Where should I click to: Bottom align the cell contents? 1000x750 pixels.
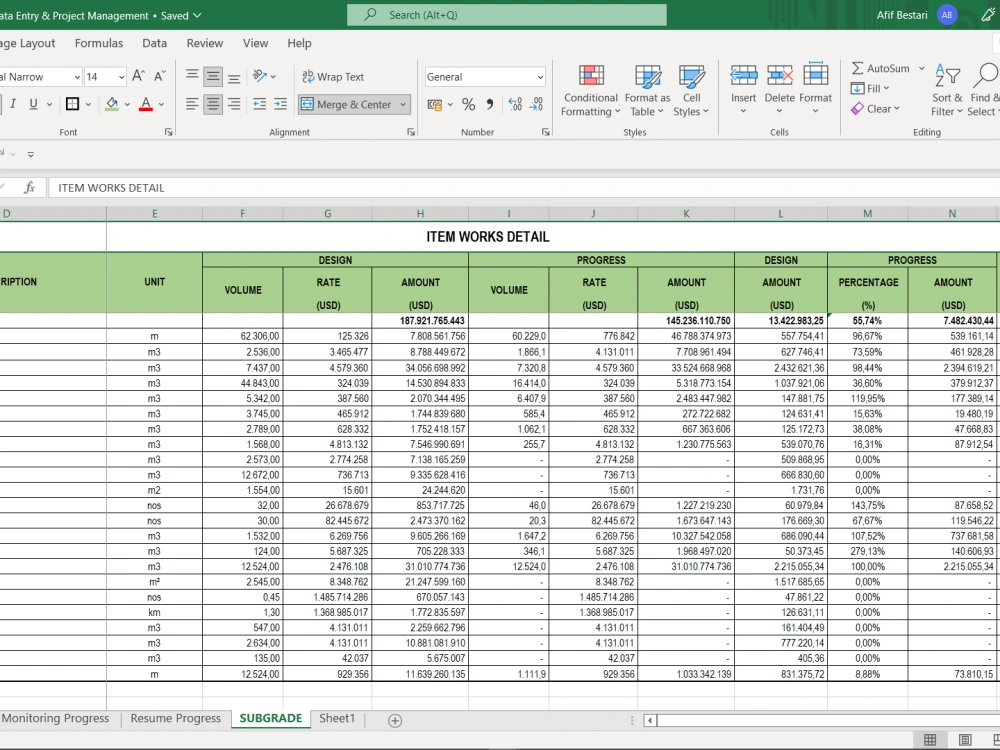[234, 77]
